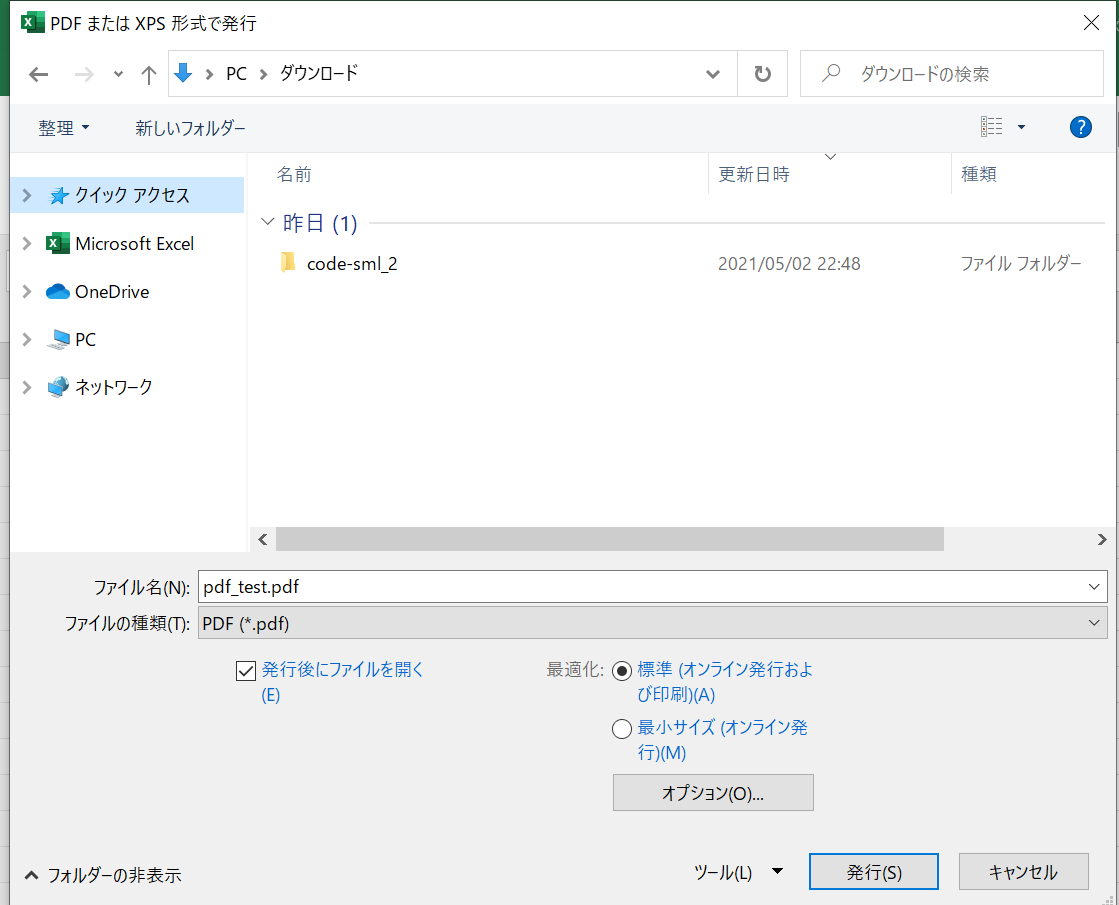Screen dimensions: 1119x905
Task: Choose 最小サイズ optimization option
Action: (x=621, y=728)
